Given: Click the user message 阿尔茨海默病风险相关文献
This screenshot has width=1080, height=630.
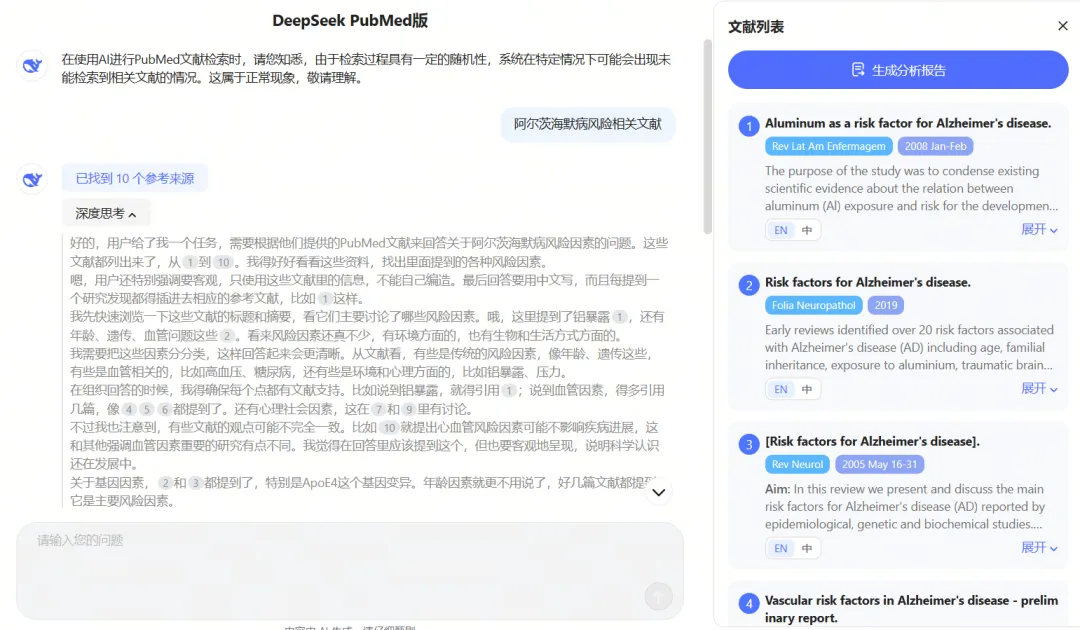Looking at the screenshot, I should 588,124.
